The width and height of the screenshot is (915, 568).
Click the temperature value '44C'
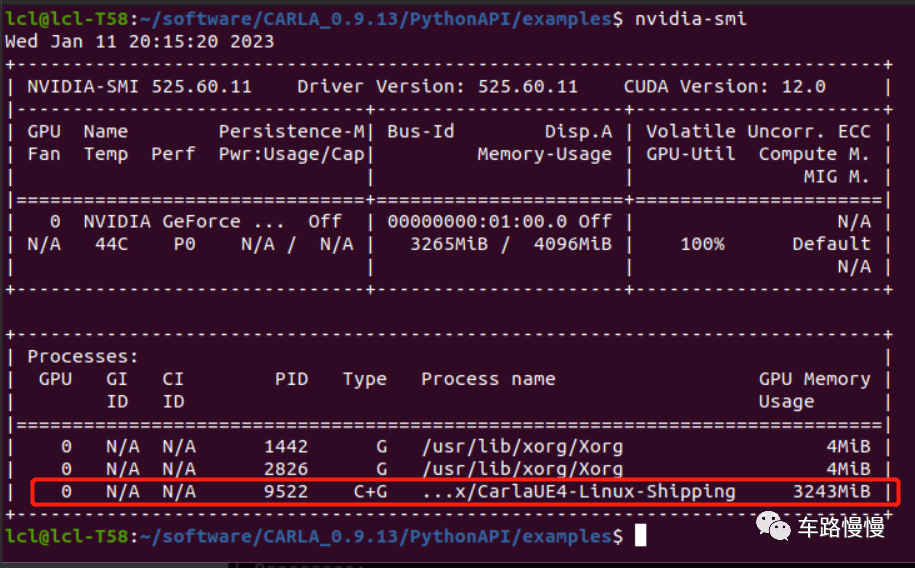(111, 244)
